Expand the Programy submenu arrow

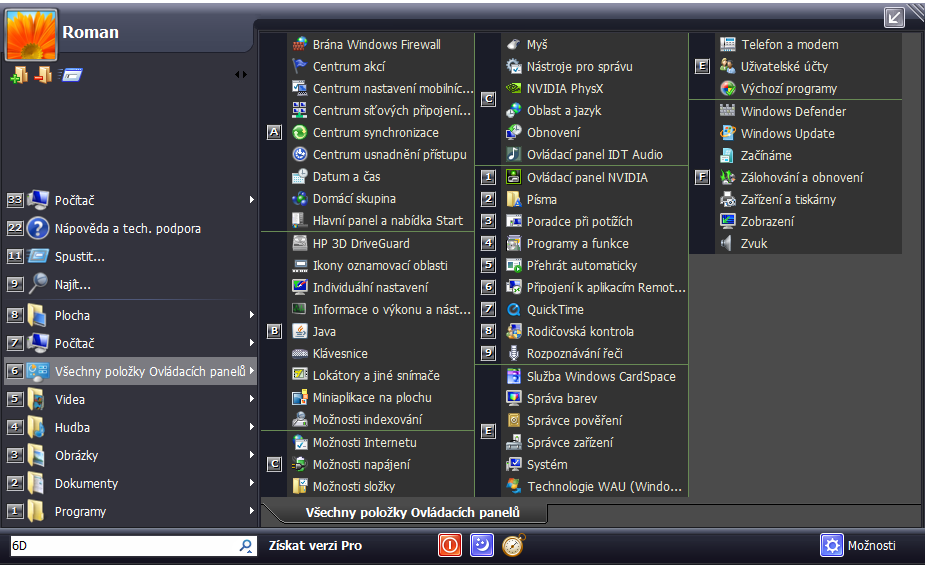tap(252, 511)
